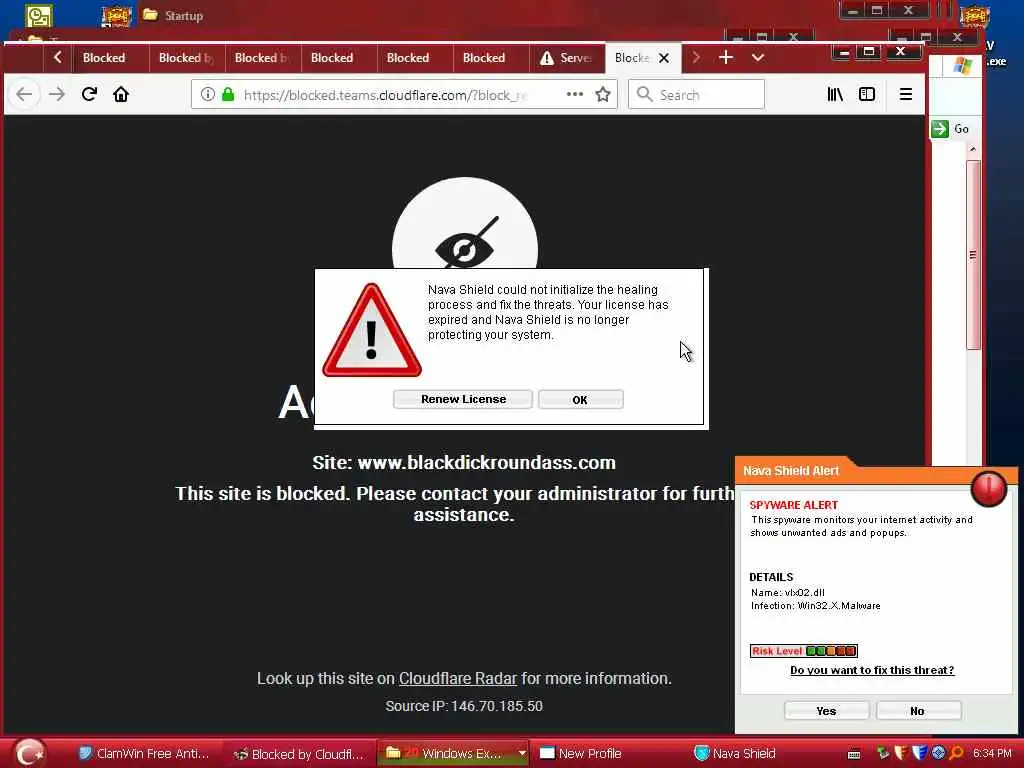Click the background window's vertical scrollbar thumb
Viewport: 1024px width, 768px height.
pyautogui.click(x=973, y=255)
